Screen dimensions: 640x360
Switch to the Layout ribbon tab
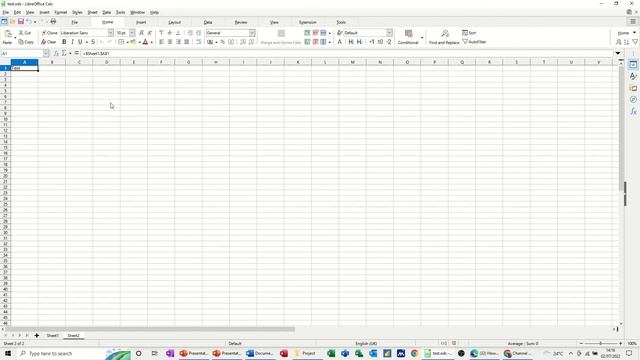tap(174, 22)
